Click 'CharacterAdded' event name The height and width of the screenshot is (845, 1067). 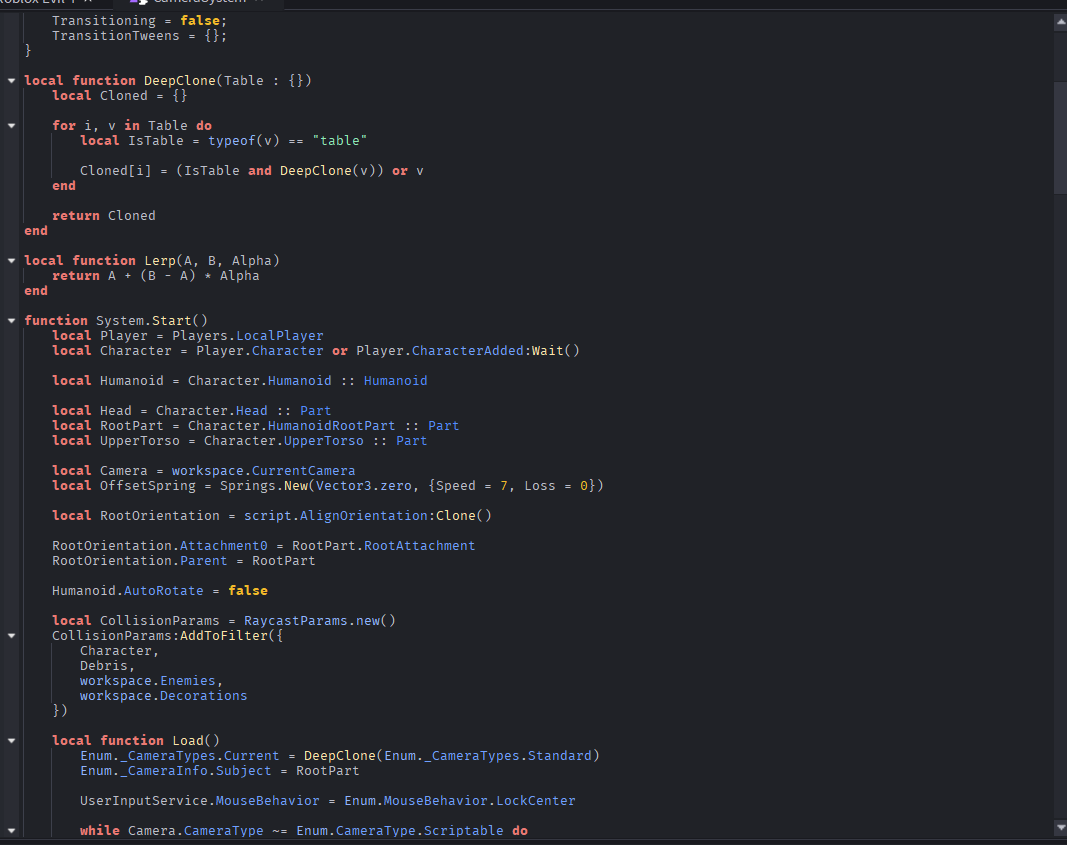coord(467,350)
